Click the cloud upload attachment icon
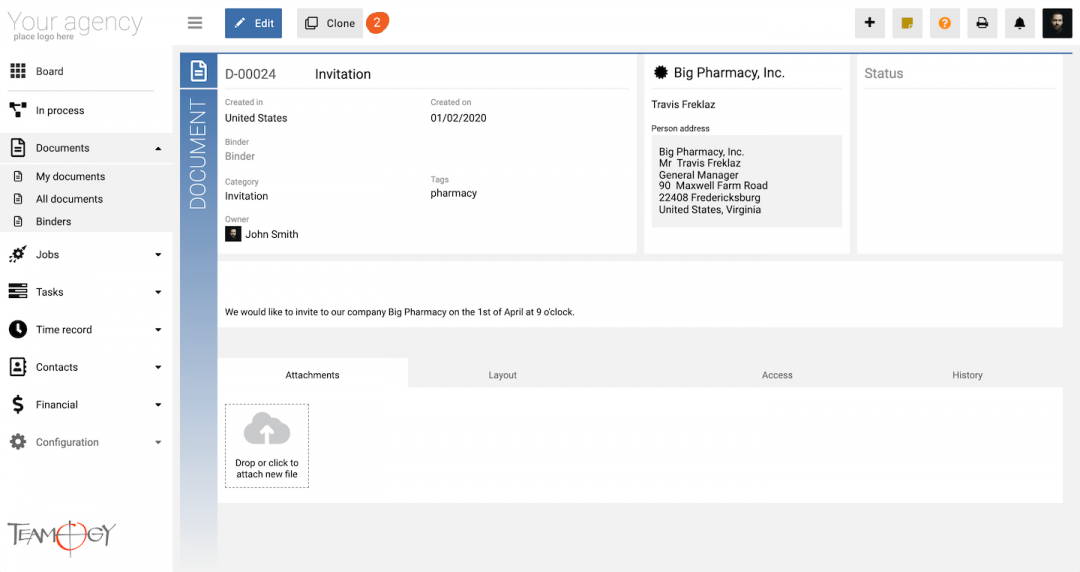The height and width of the screenshot is (572, 1080). pyautogui.click(x=267, y=430)
